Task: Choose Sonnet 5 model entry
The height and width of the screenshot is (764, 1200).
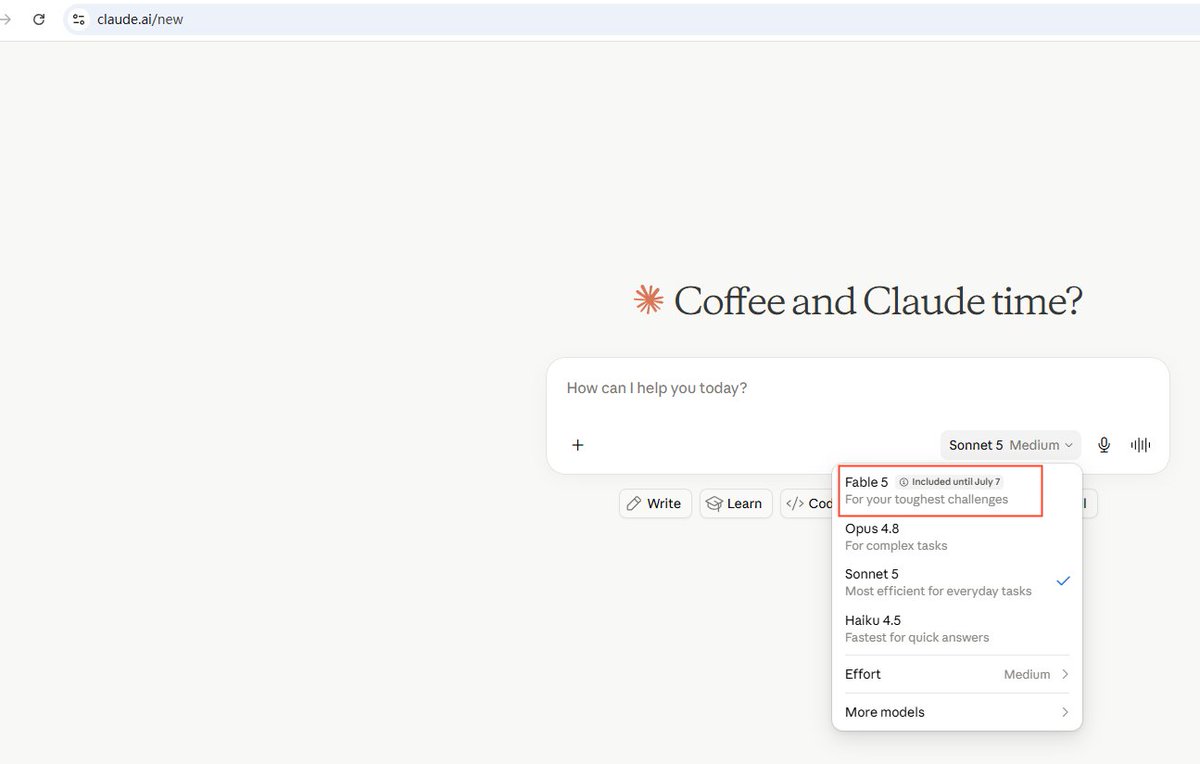Action: pos(957,582)
